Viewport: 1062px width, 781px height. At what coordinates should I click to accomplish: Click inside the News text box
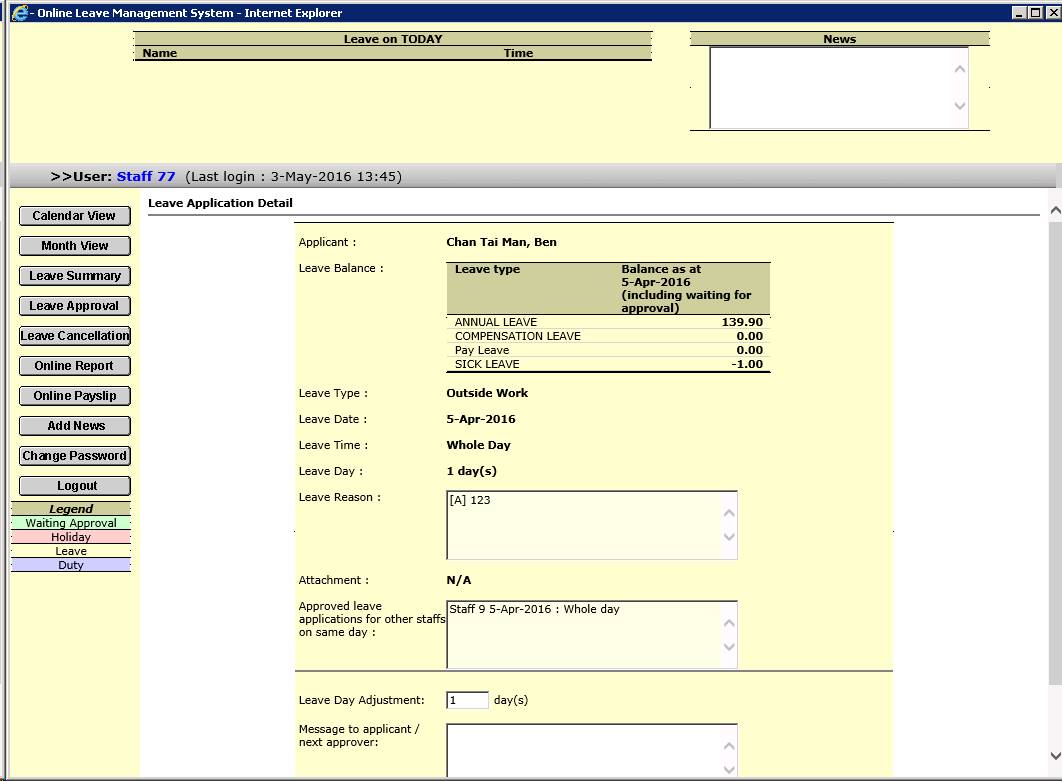pyautogui.click(x=838, y=88)
